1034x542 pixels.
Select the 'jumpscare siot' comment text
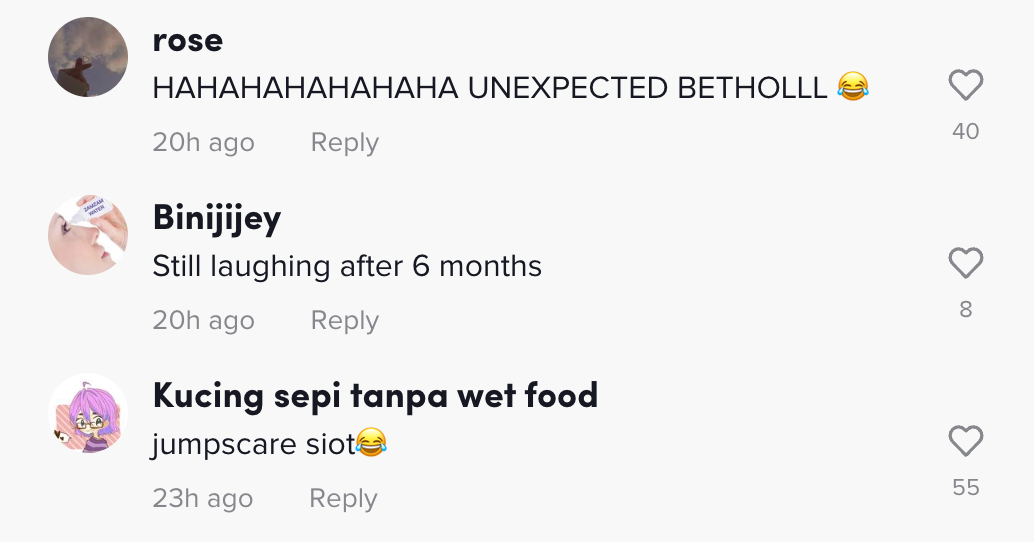(254, 443)
